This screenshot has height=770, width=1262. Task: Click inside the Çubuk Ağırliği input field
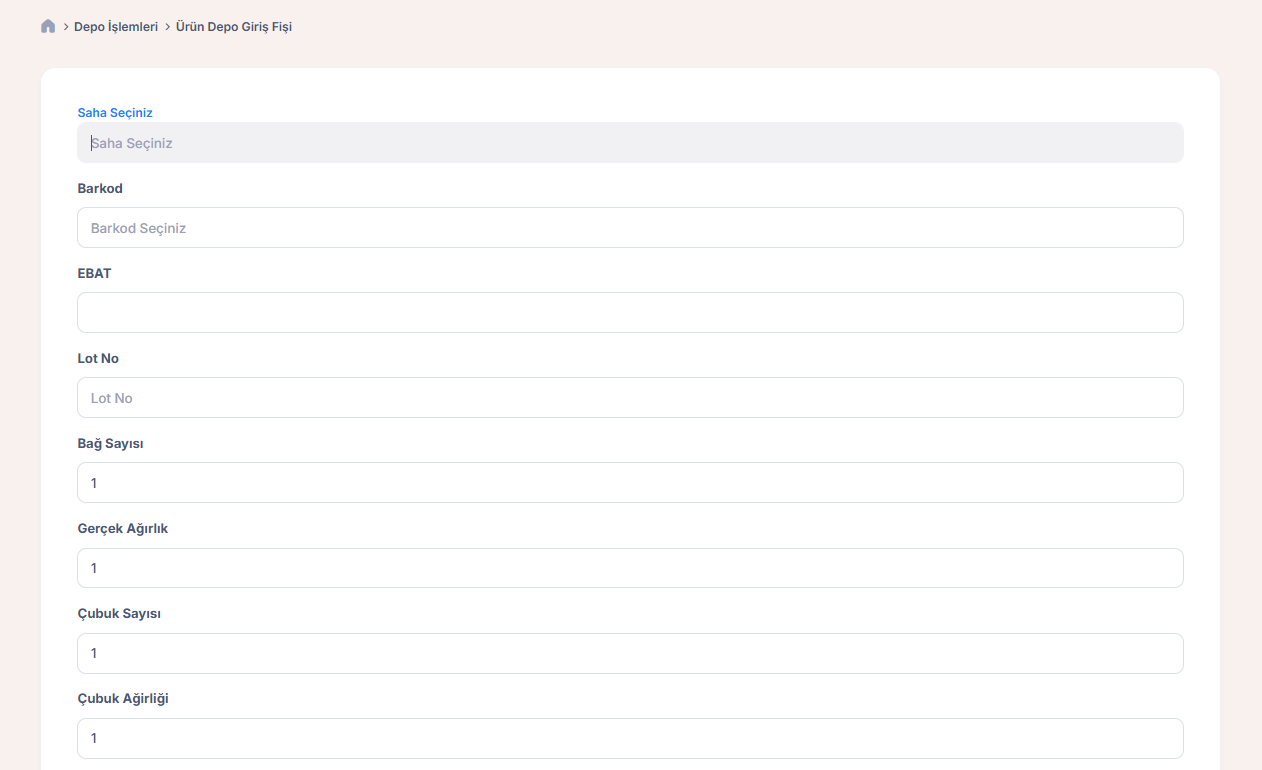[630, 738]
